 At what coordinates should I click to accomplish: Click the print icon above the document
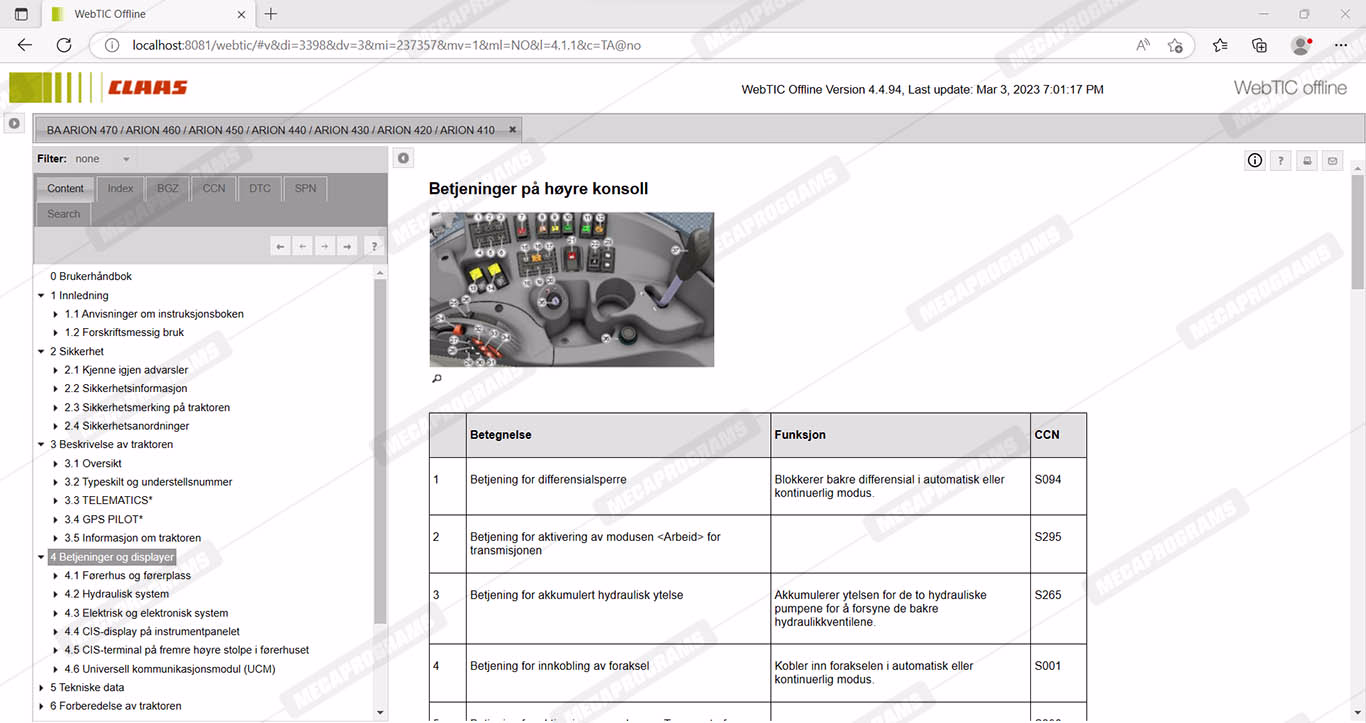pos(1307,161)
